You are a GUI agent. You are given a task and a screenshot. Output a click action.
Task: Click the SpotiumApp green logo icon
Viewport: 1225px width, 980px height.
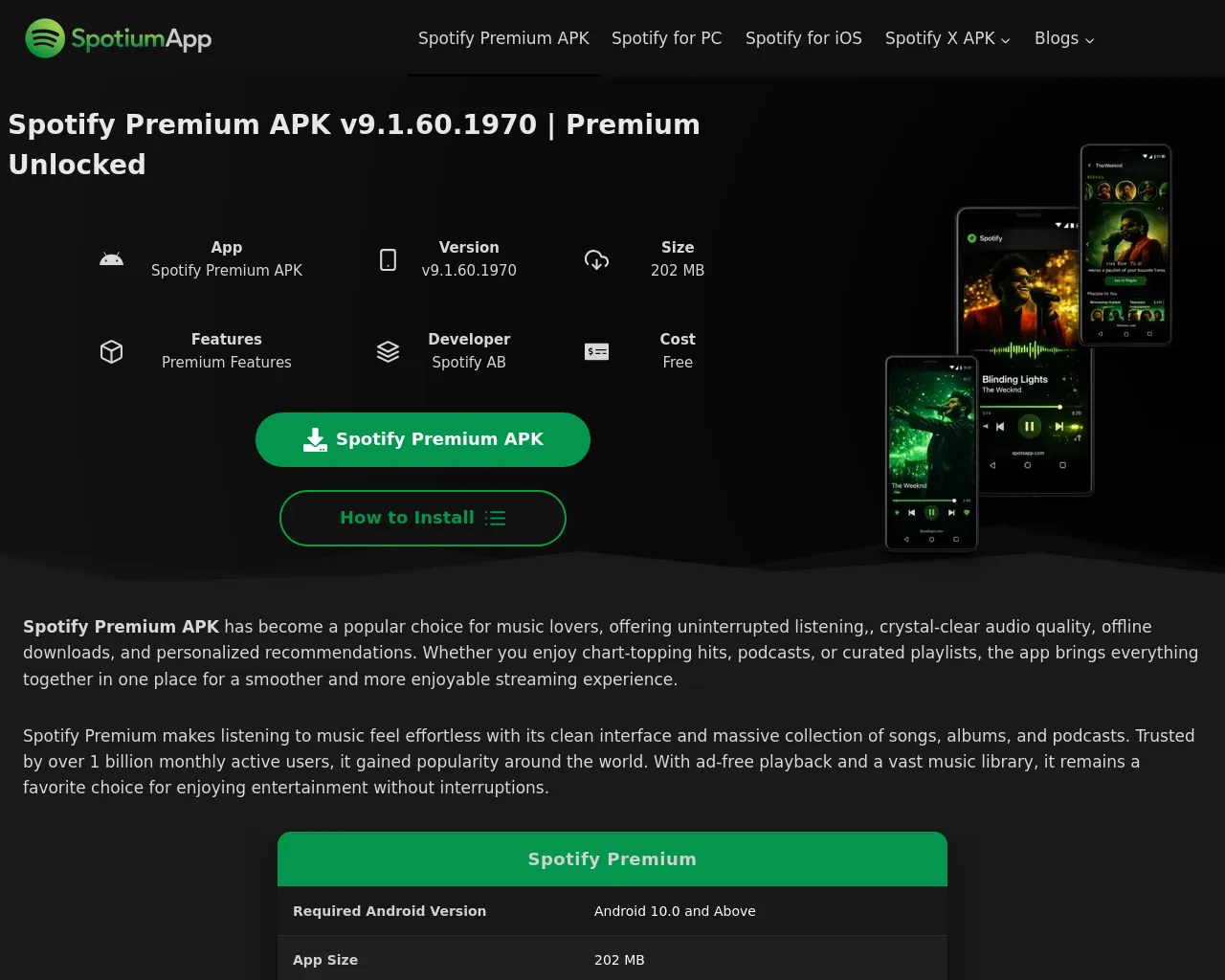pos(45,38)
